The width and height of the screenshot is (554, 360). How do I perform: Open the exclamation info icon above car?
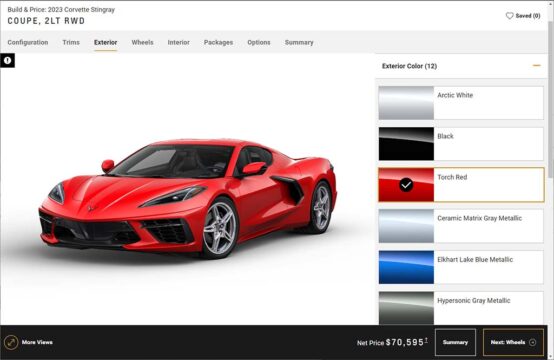[7, 60]
